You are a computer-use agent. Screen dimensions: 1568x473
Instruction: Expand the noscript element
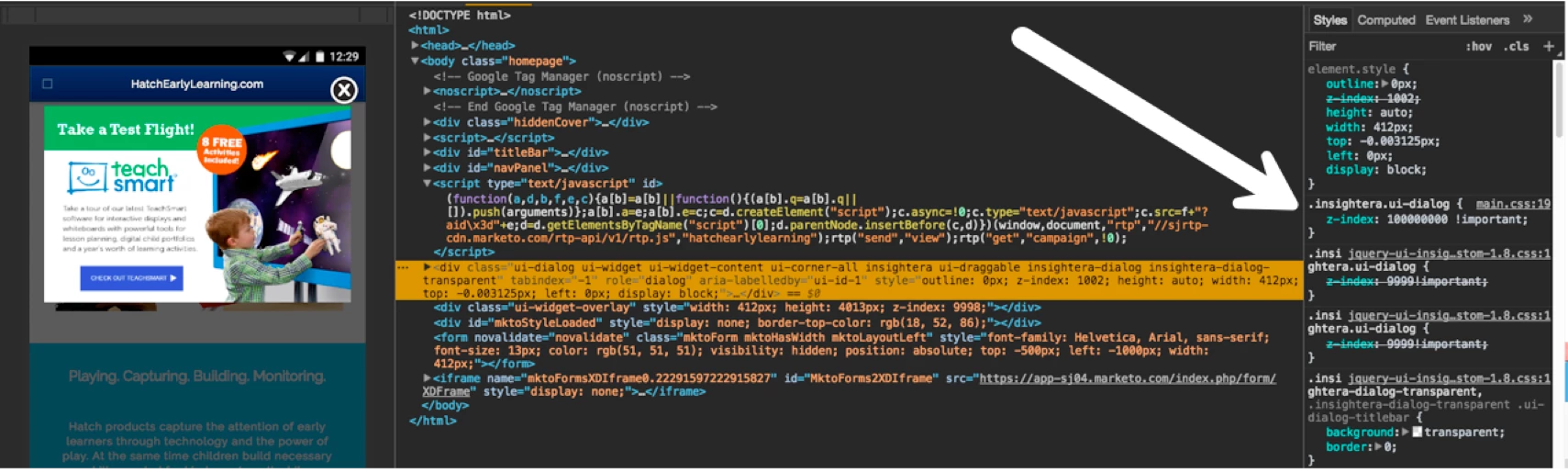(428, 91)
